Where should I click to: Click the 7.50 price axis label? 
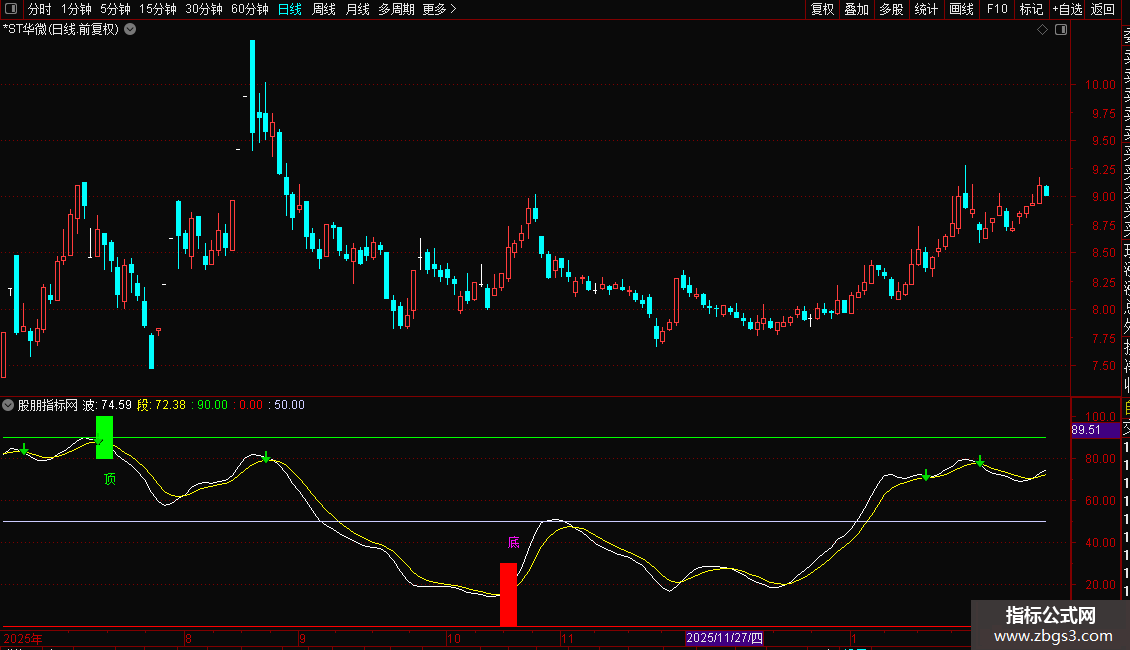(1103, 366)
